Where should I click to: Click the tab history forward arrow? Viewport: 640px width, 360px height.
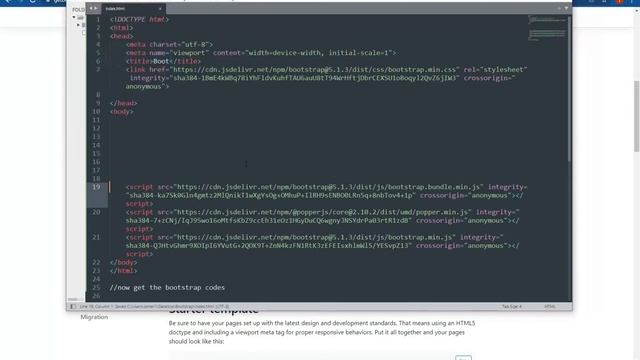click(x=96, y=8)
